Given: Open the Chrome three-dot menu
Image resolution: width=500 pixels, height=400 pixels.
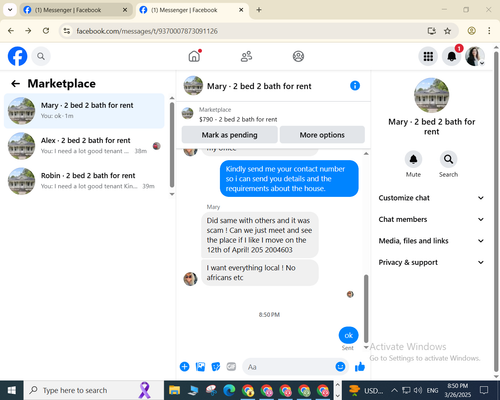Looking at the screenshot, I should (489, 31).
